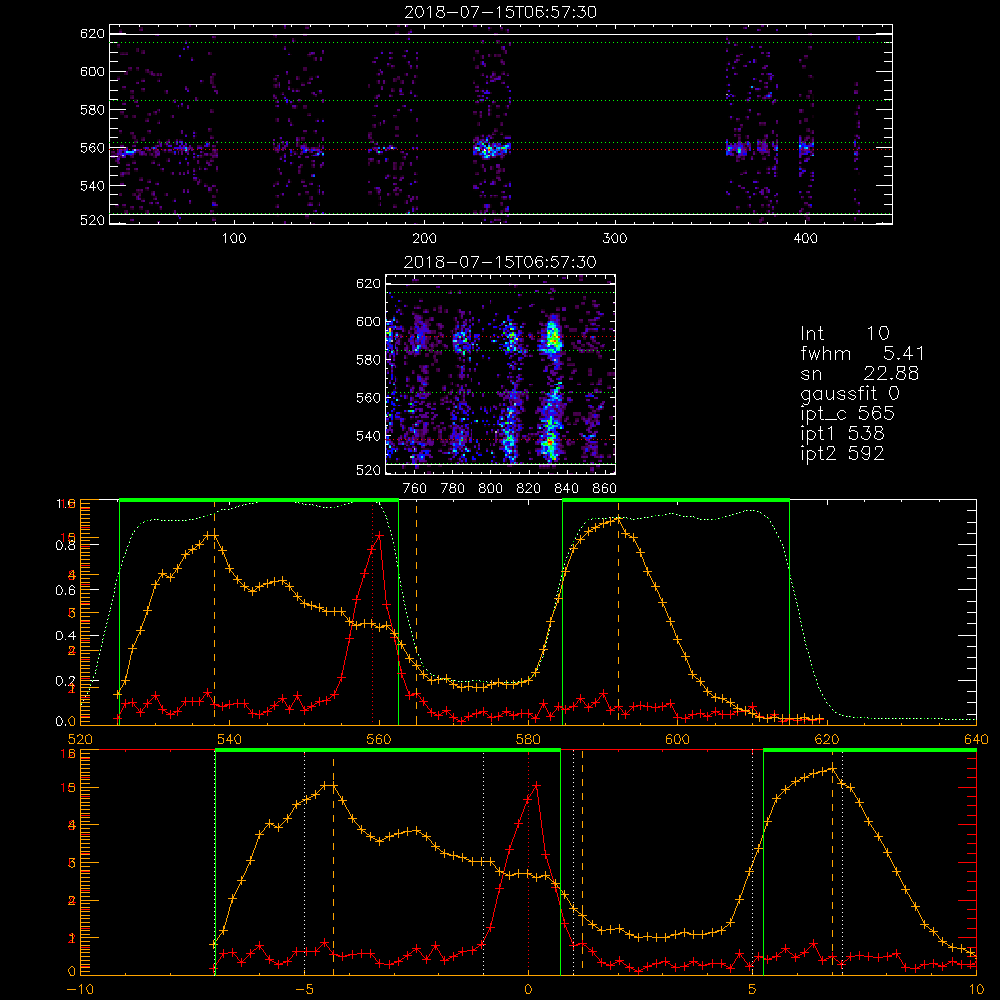Click the 520 x-axis label of third plot
The height and width of the screenshot is (1000, 1000).
tap(80, 739)
